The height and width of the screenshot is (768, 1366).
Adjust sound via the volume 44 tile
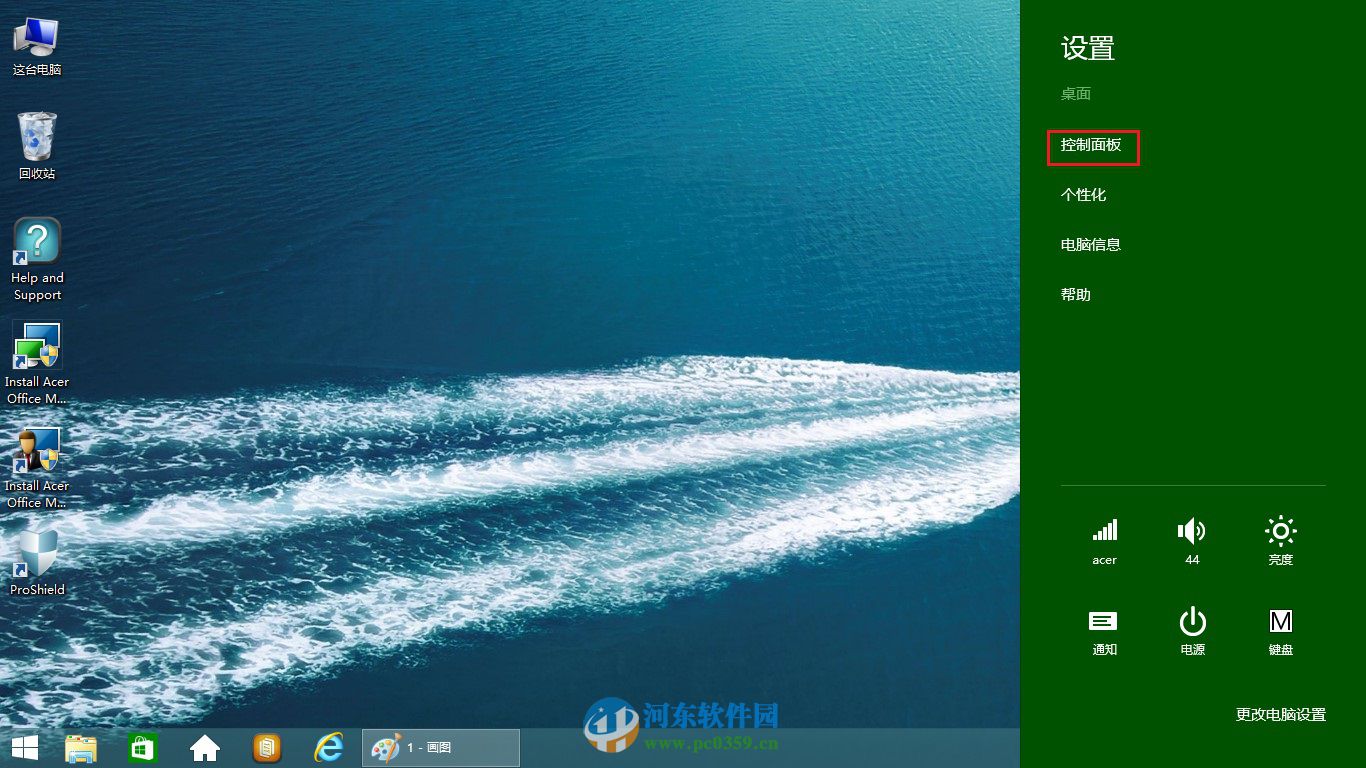click(x=1192, y=540)
